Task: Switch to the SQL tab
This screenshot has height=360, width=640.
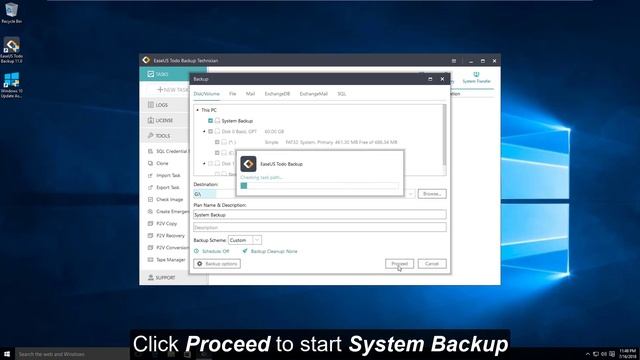Action: click(x=342, y=94)
